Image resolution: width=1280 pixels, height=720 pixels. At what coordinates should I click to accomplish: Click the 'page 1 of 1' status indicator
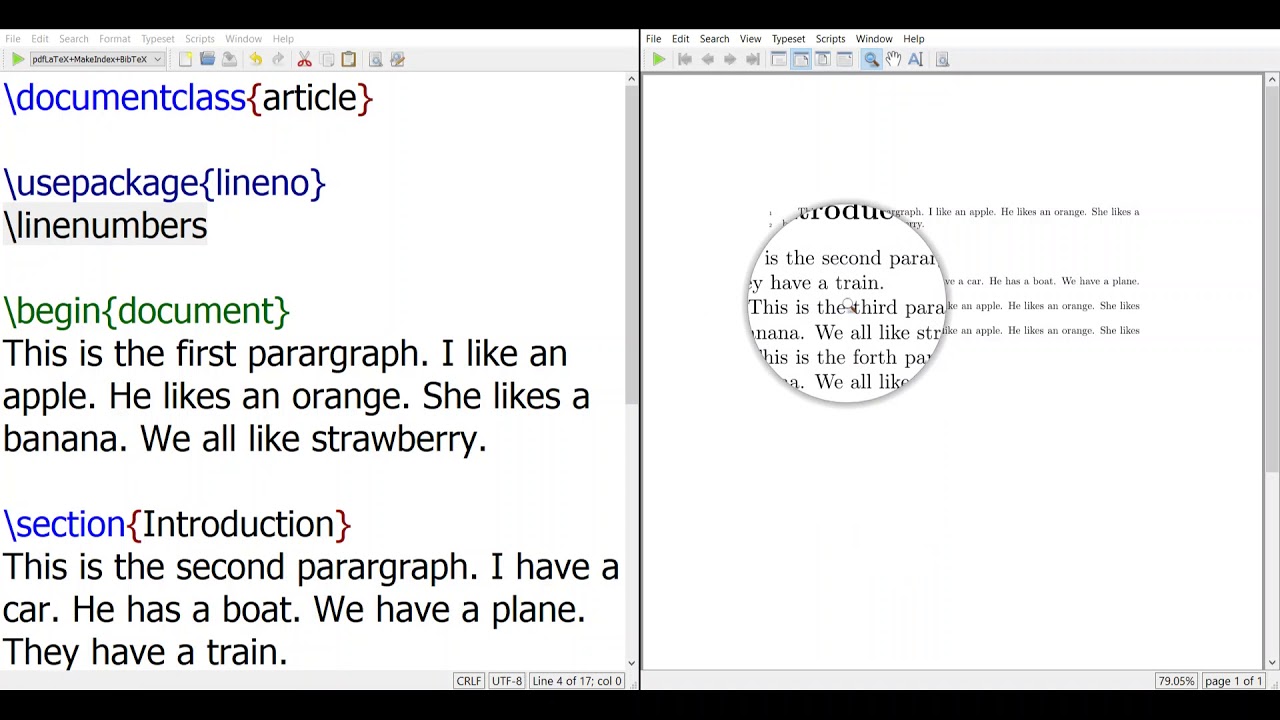(x=1233, y=681)
